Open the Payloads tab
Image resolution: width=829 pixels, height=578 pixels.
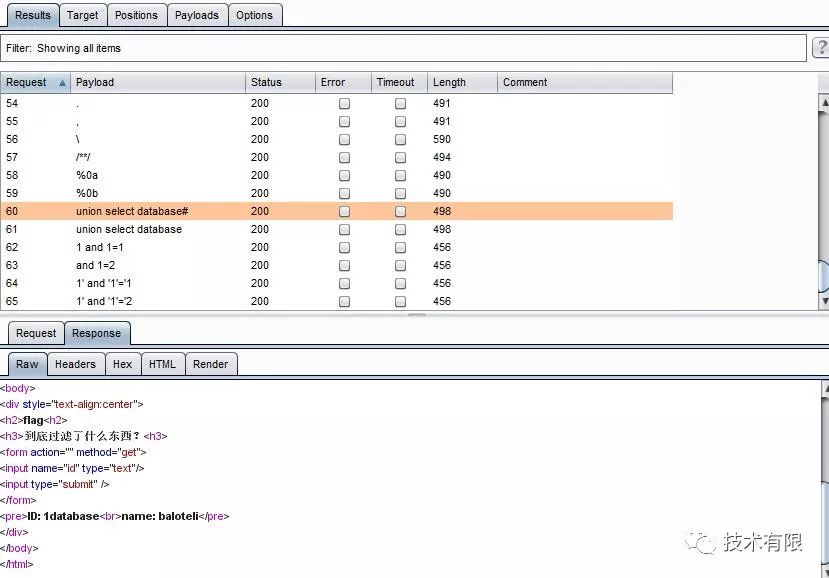pos(197,15)
